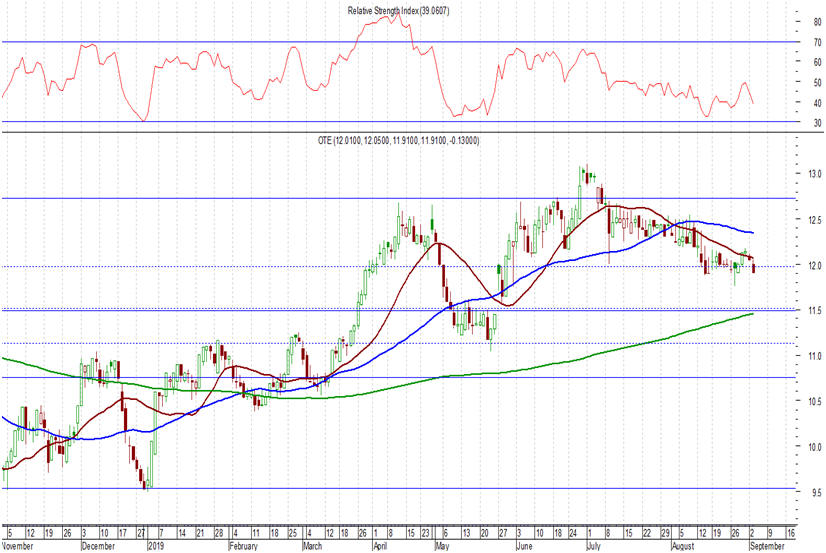Select the 11.0 price axis label
Viewport: 826px width, 553px height.
(815, 356)
